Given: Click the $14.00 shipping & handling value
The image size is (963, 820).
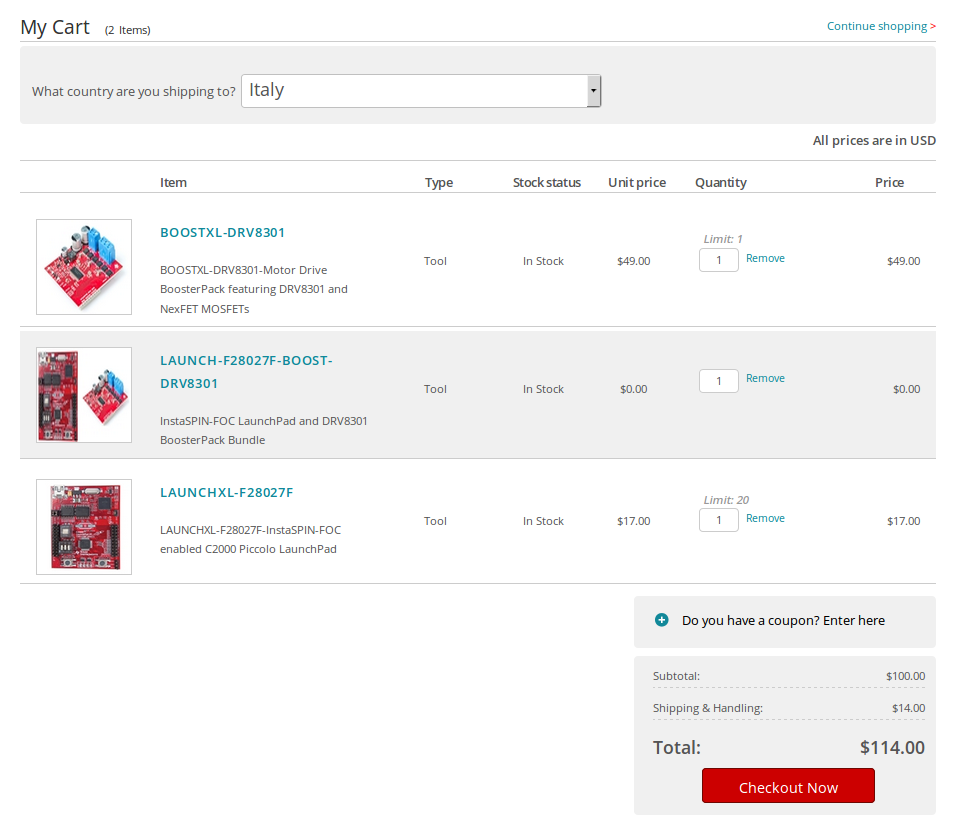Looking at the screenshot, I should coord(908,708).
